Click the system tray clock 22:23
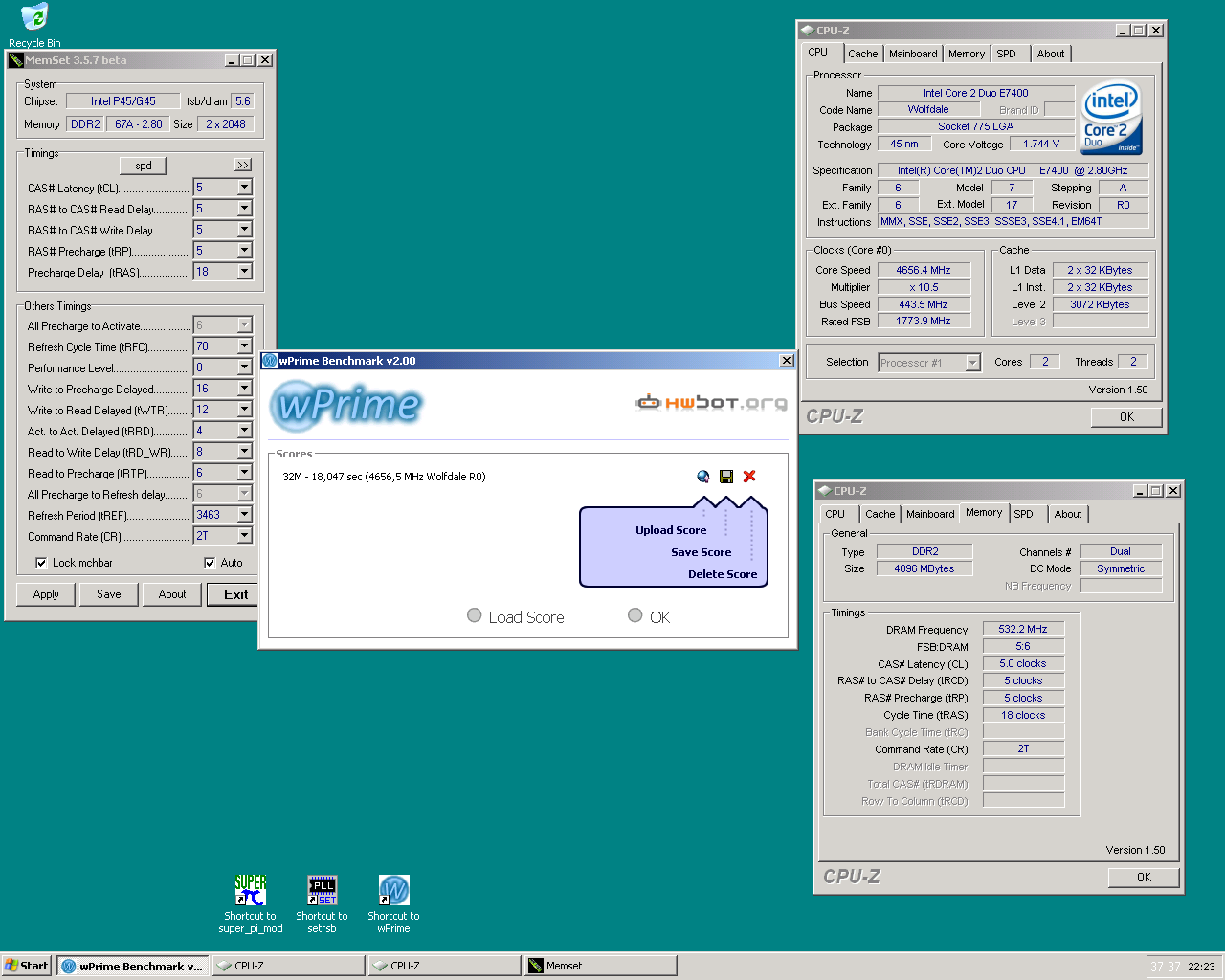1225x980 pixels. (x=1201, y=967)
